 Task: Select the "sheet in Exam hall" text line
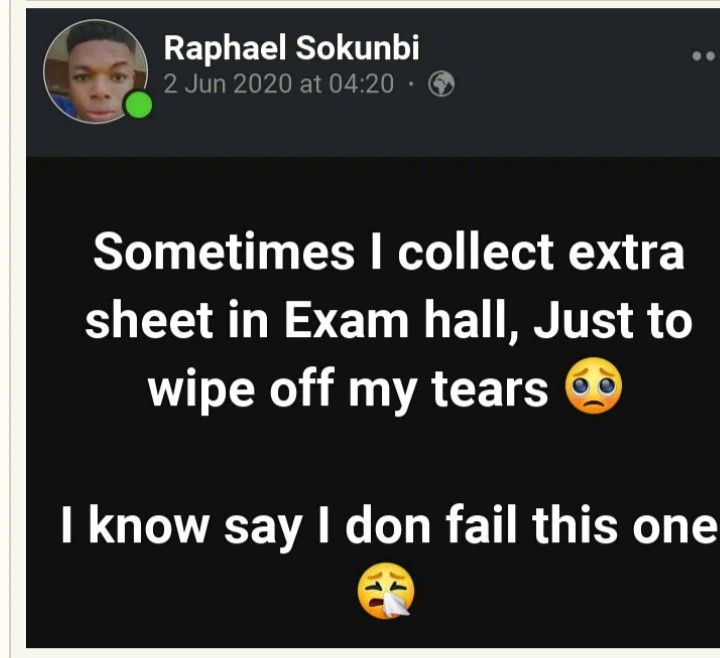[x=303, y=321]
